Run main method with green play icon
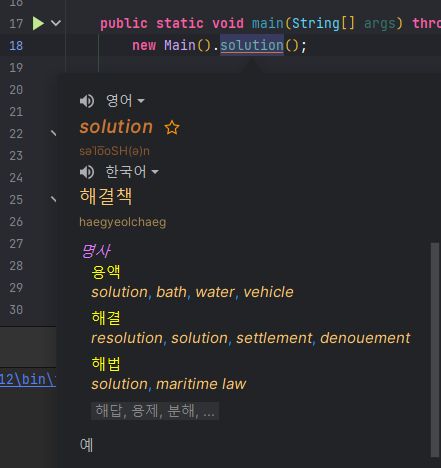Image resolution: width=441 pixels, height=468 pixels. pyautogui.click(x=38, y=23)
